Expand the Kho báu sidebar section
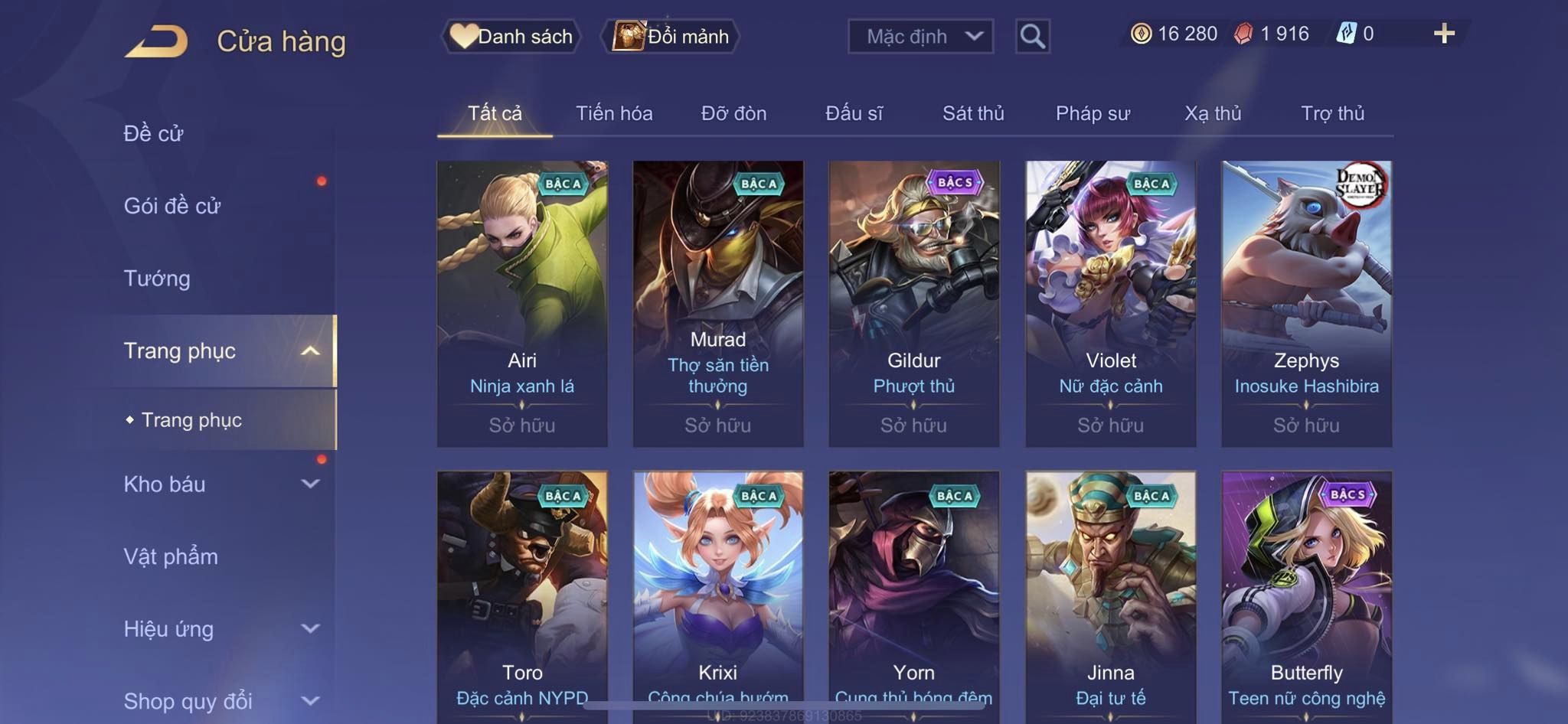 (x=310, y=484)
